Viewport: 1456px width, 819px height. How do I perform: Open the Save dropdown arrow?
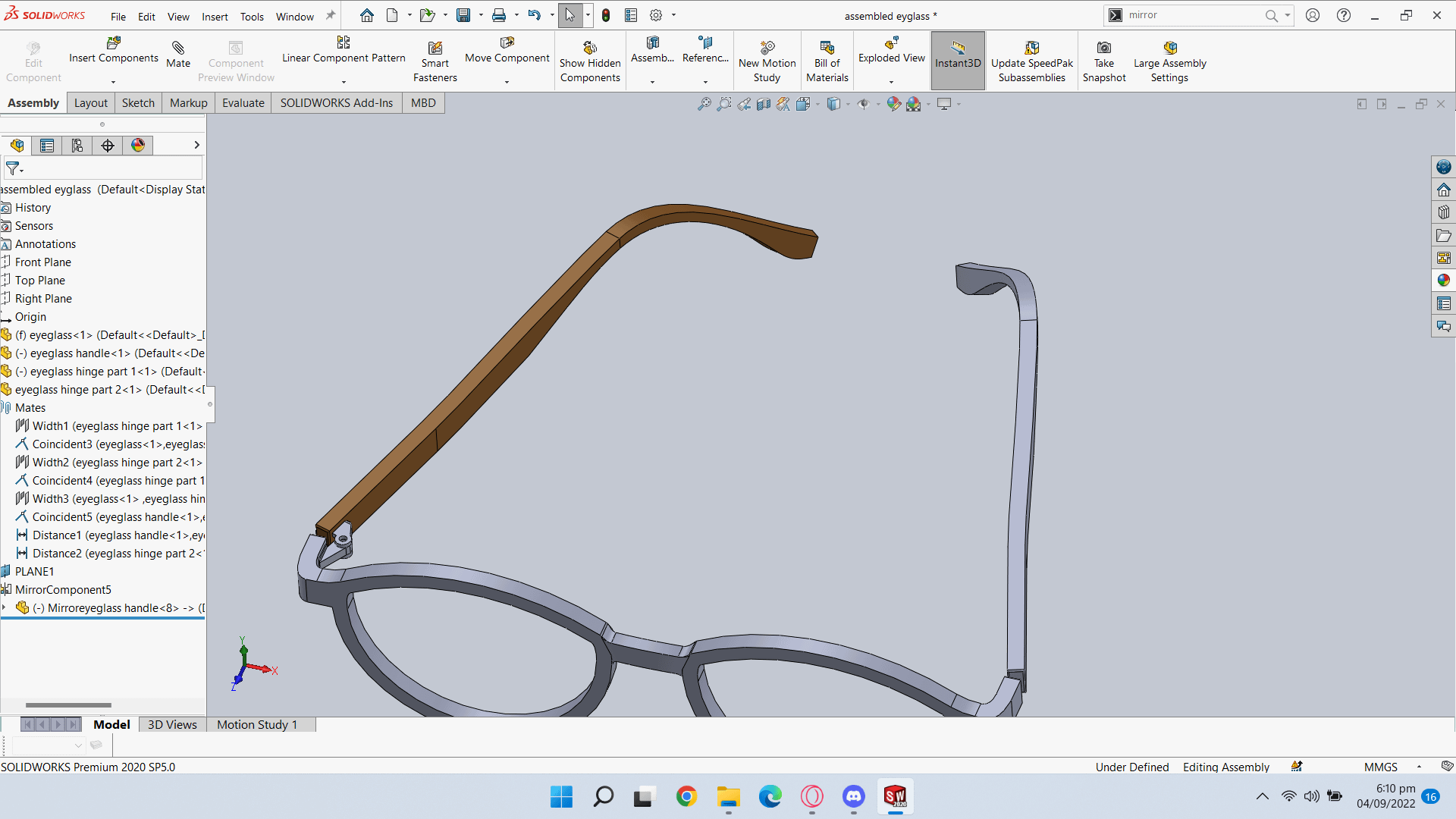(x=481, y=15)
